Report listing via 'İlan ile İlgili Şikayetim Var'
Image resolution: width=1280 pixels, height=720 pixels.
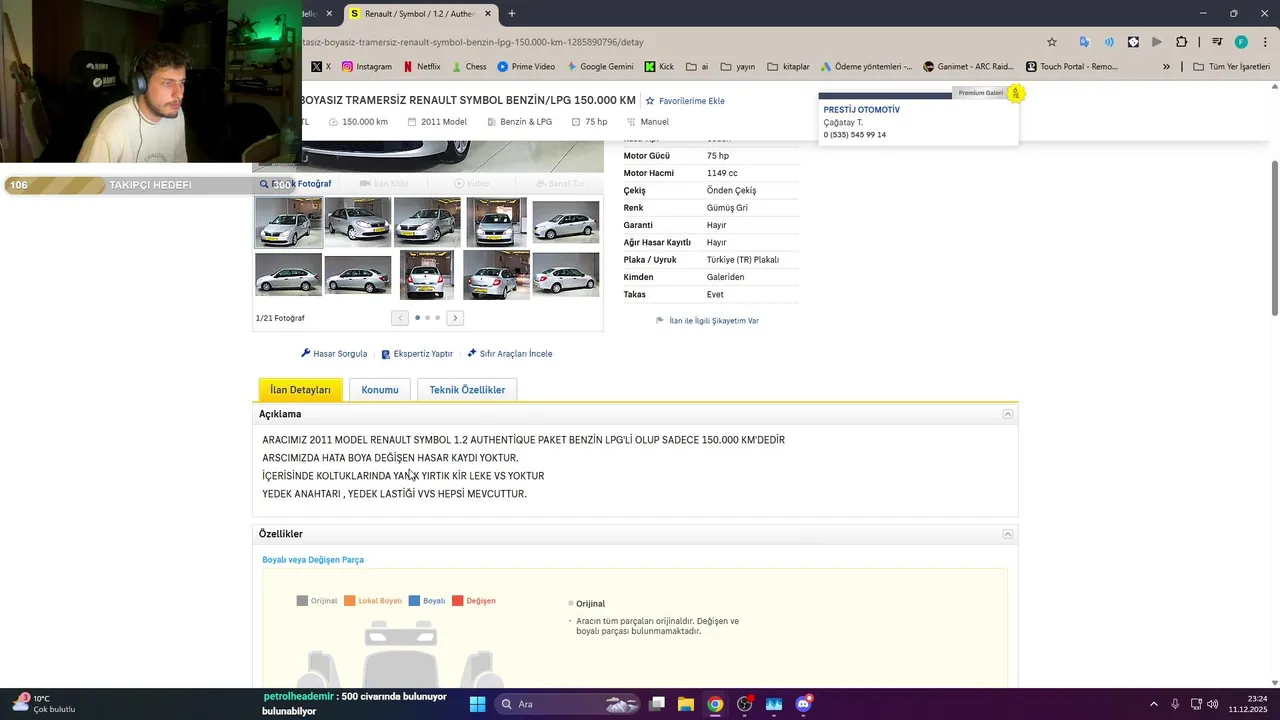707,321
